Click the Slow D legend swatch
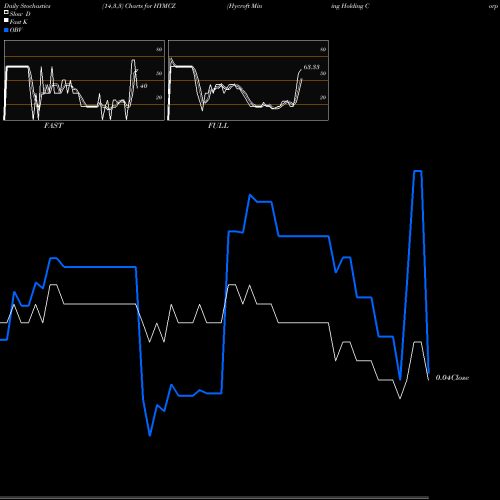The image size is (500, 500). click(6, 13)
